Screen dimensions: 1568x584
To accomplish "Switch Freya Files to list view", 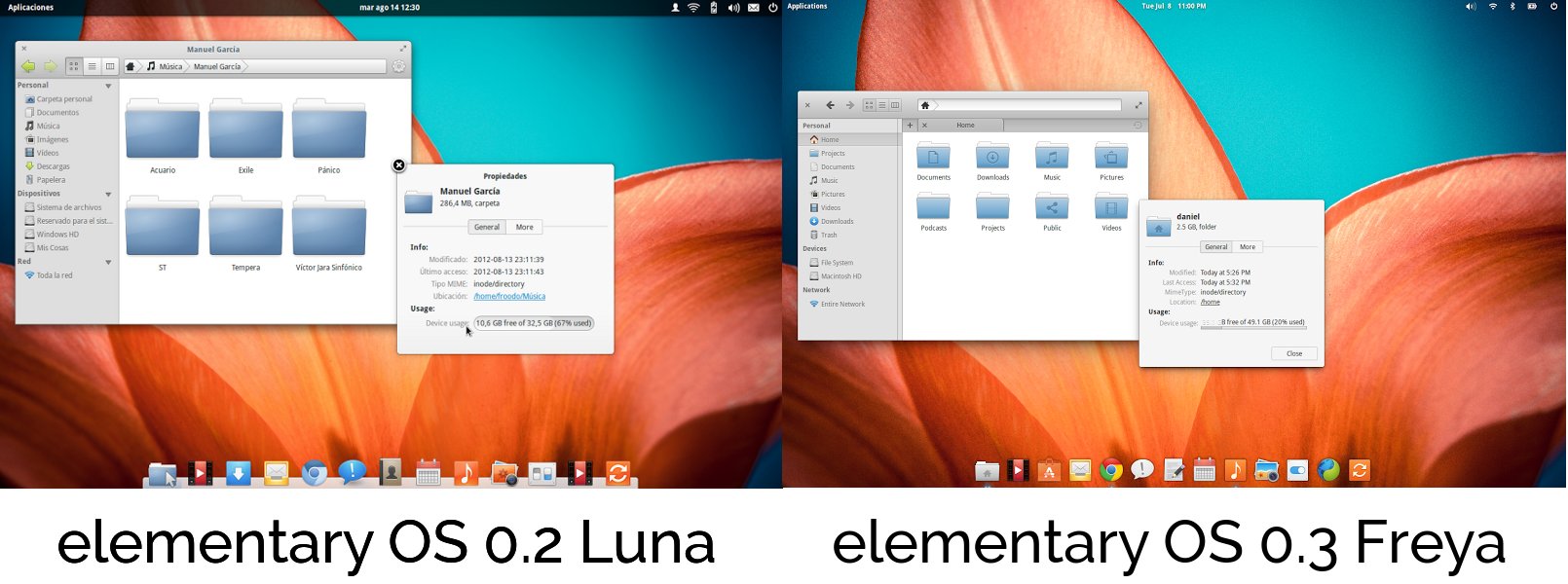I will 882,105.
